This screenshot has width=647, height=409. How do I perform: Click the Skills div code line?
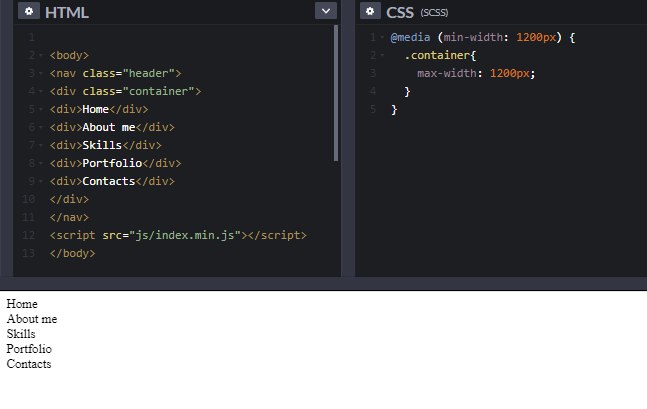pos(105,145)
